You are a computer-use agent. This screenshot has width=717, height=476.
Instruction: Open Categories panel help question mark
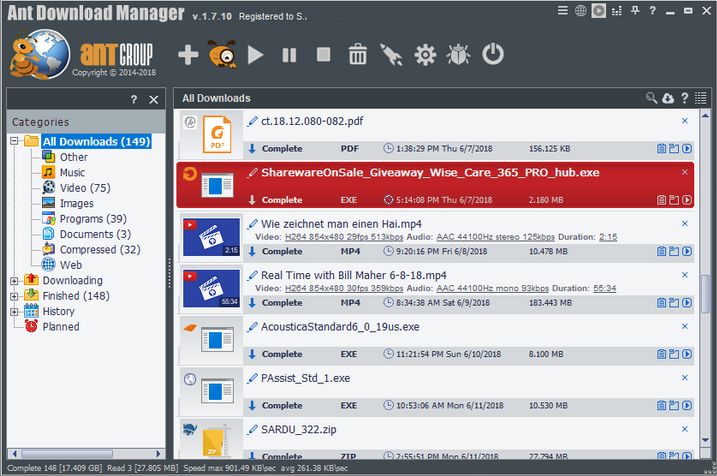(134, 99)
